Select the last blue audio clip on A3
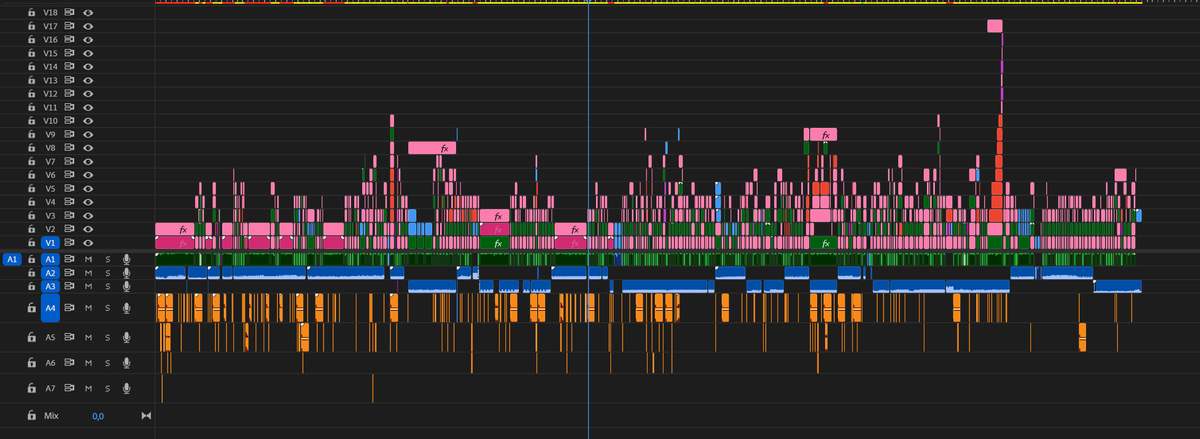Viewport: 1200px width, 439px height. pos(1118,286)
